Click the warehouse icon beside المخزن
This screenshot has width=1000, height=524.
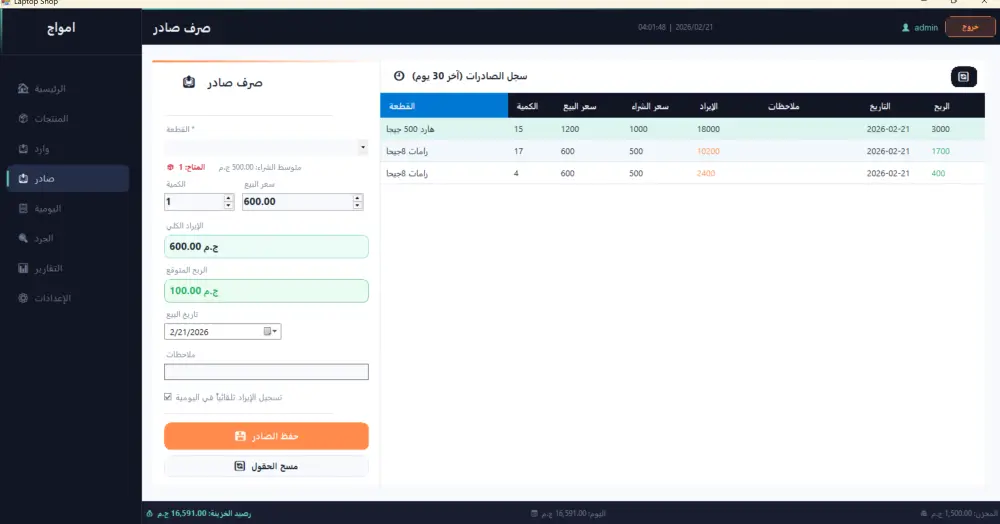click(924, 513)
